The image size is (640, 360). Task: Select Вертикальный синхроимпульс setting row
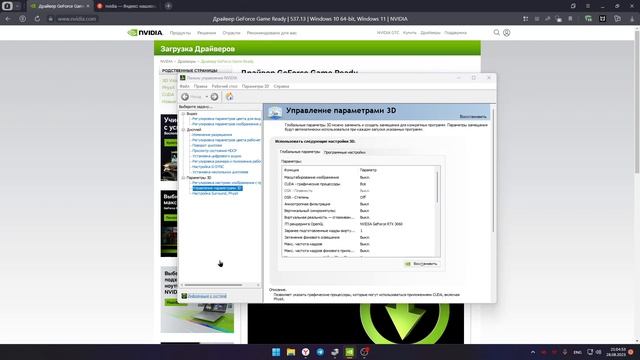tap(359, 211)
